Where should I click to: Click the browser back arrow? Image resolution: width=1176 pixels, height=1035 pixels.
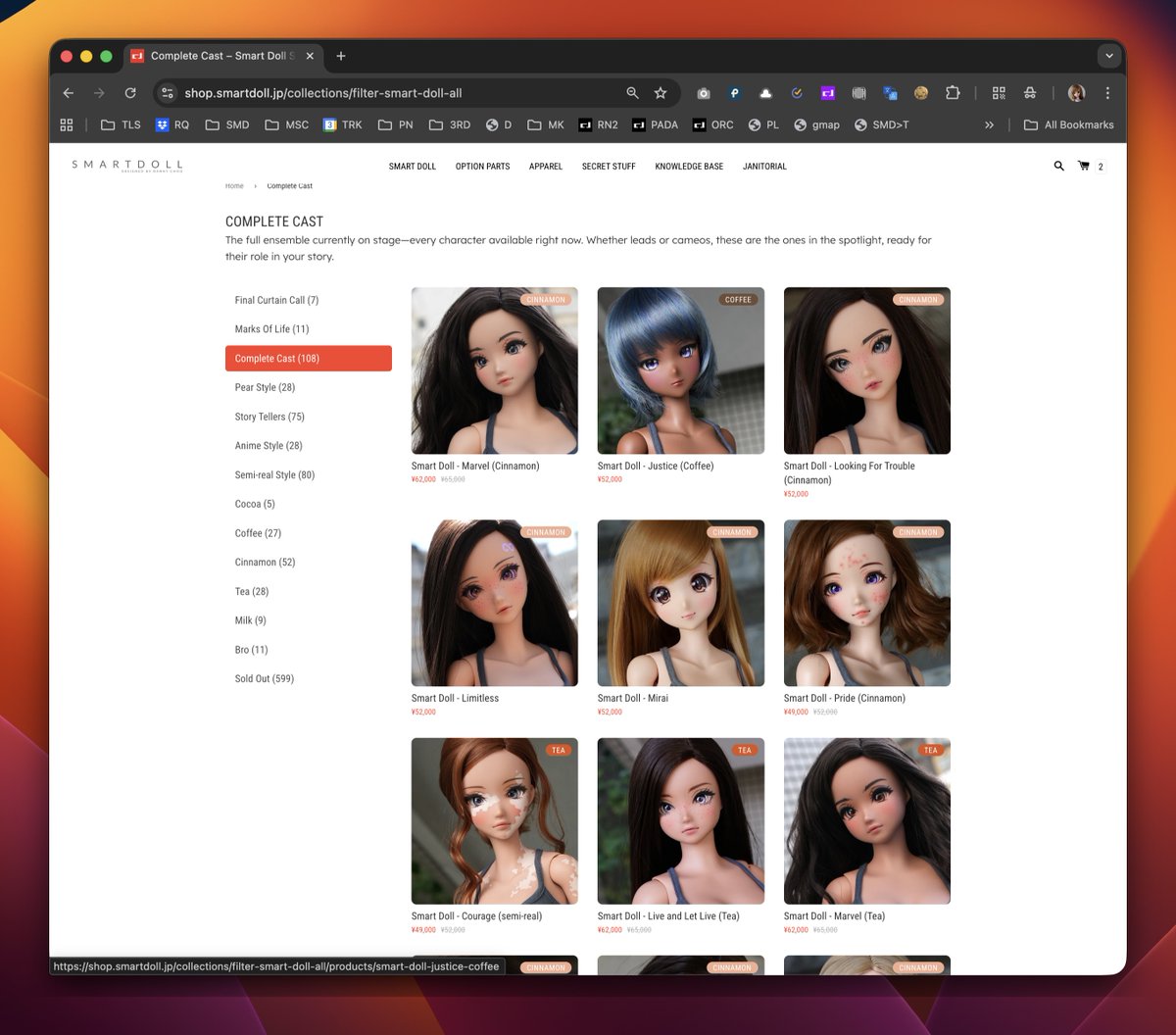(x=68, y=93)
